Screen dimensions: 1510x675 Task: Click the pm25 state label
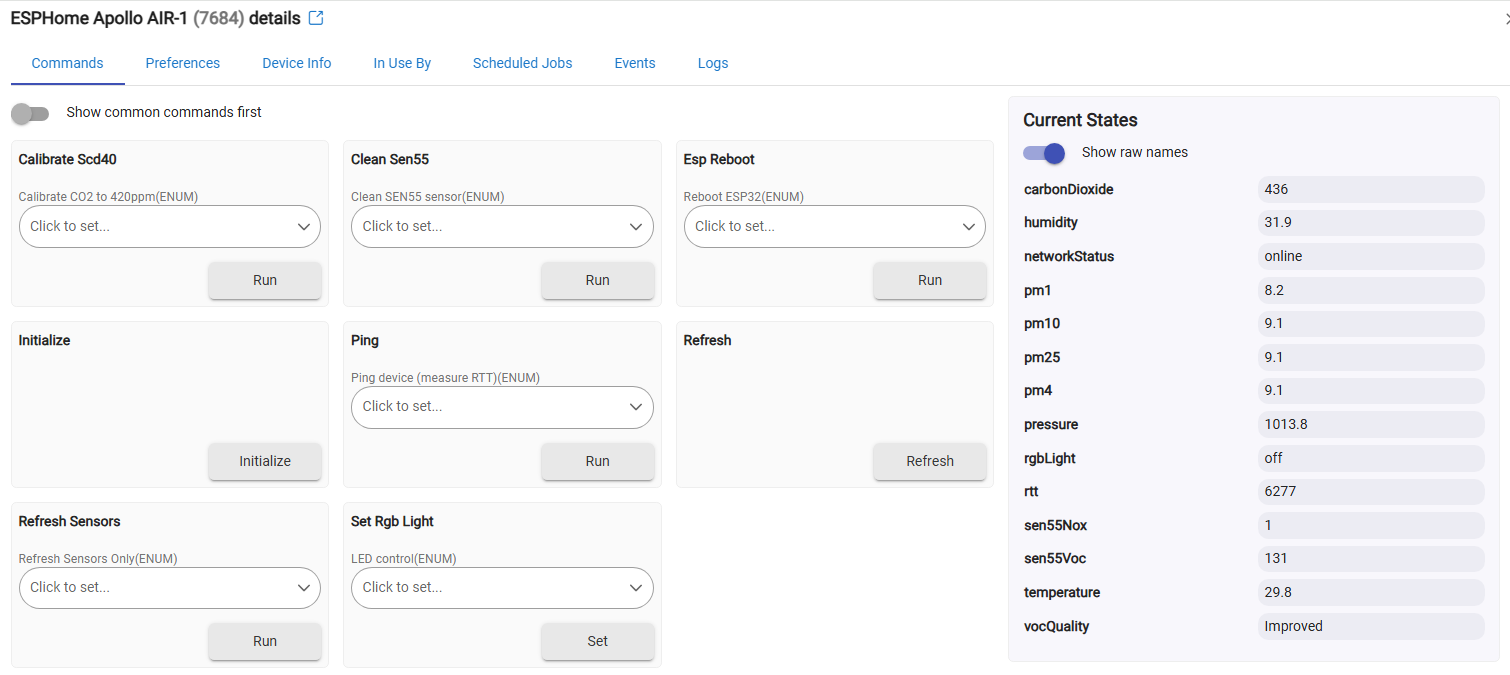[1042, 357]
